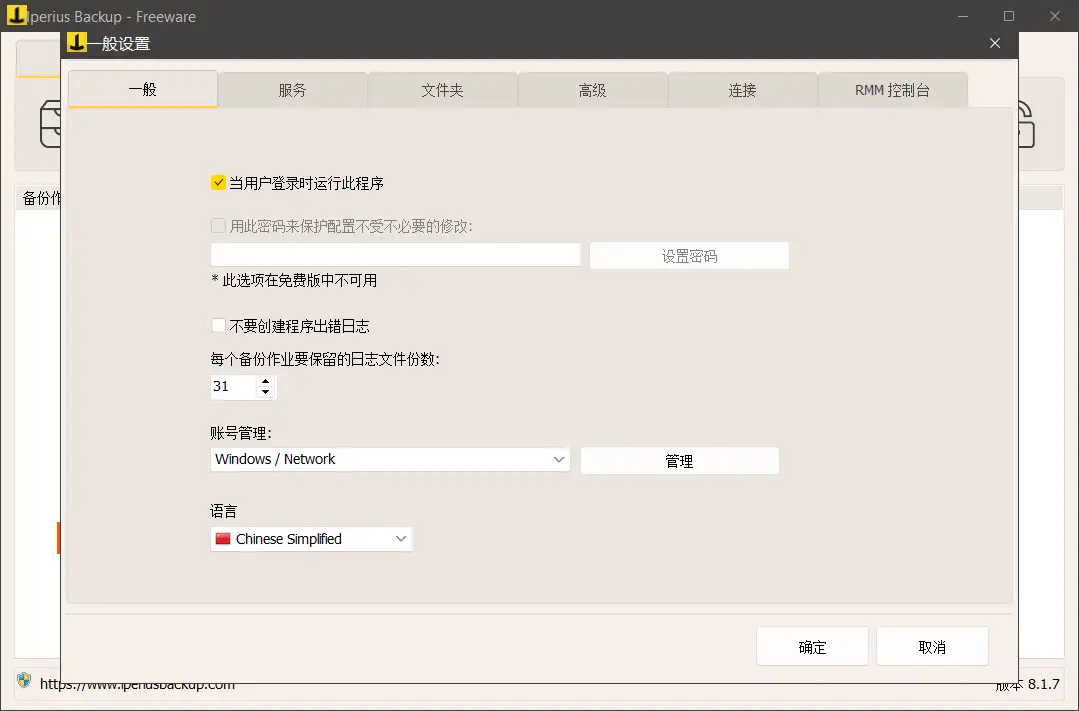Maximize the Iperius Backup main window
1079x711 pixels.
1009,16
